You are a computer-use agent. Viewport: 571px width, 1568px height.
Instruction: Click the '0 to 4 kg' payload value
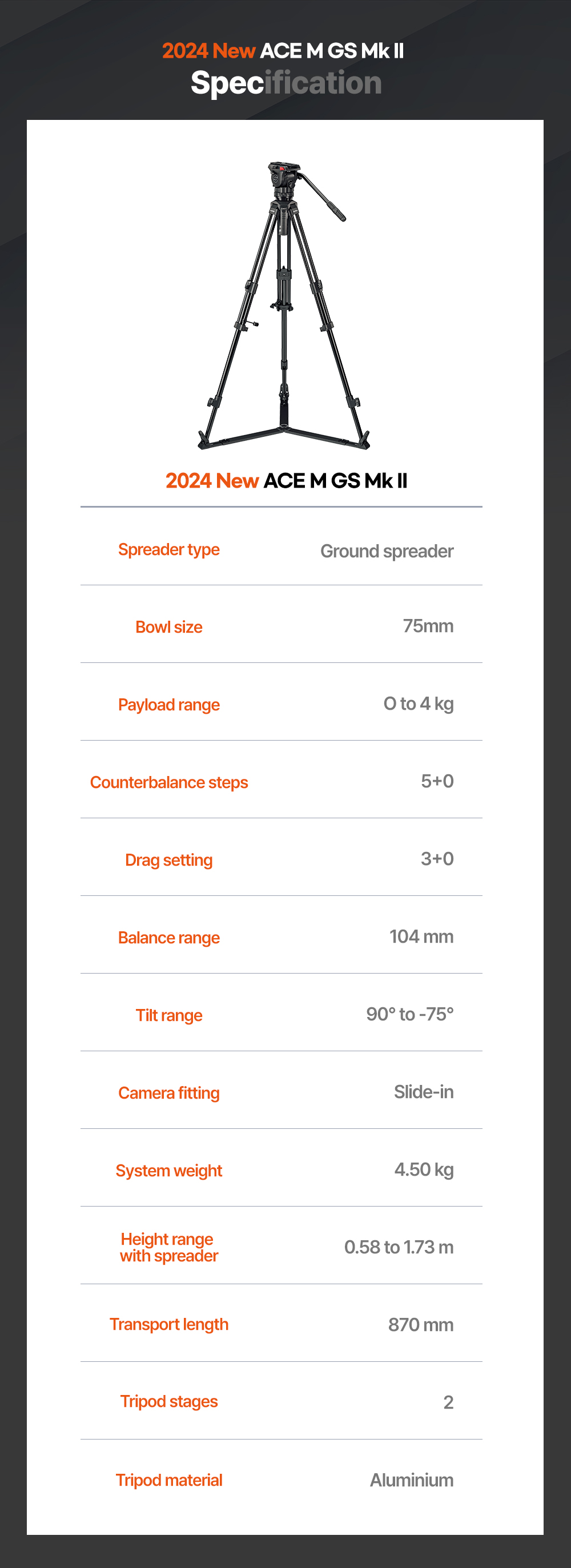point(418,703)
